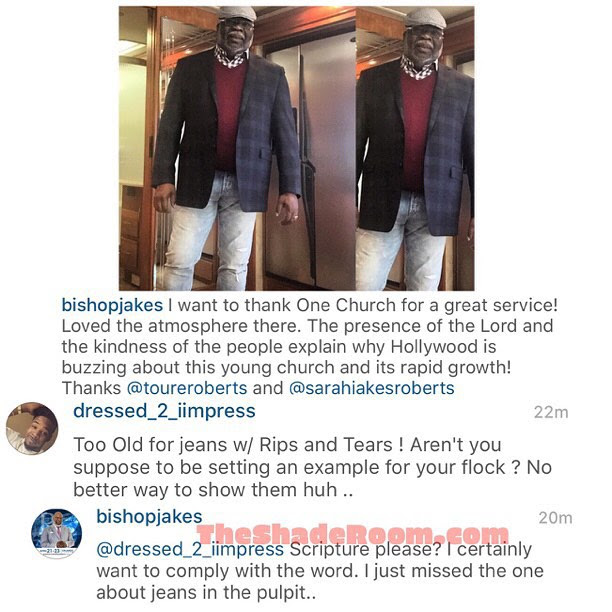Viewport: 612px width, 612px height.
Task: Tap caption line 'Loved the atmosphere there'
Action: (x=307, y=326)
